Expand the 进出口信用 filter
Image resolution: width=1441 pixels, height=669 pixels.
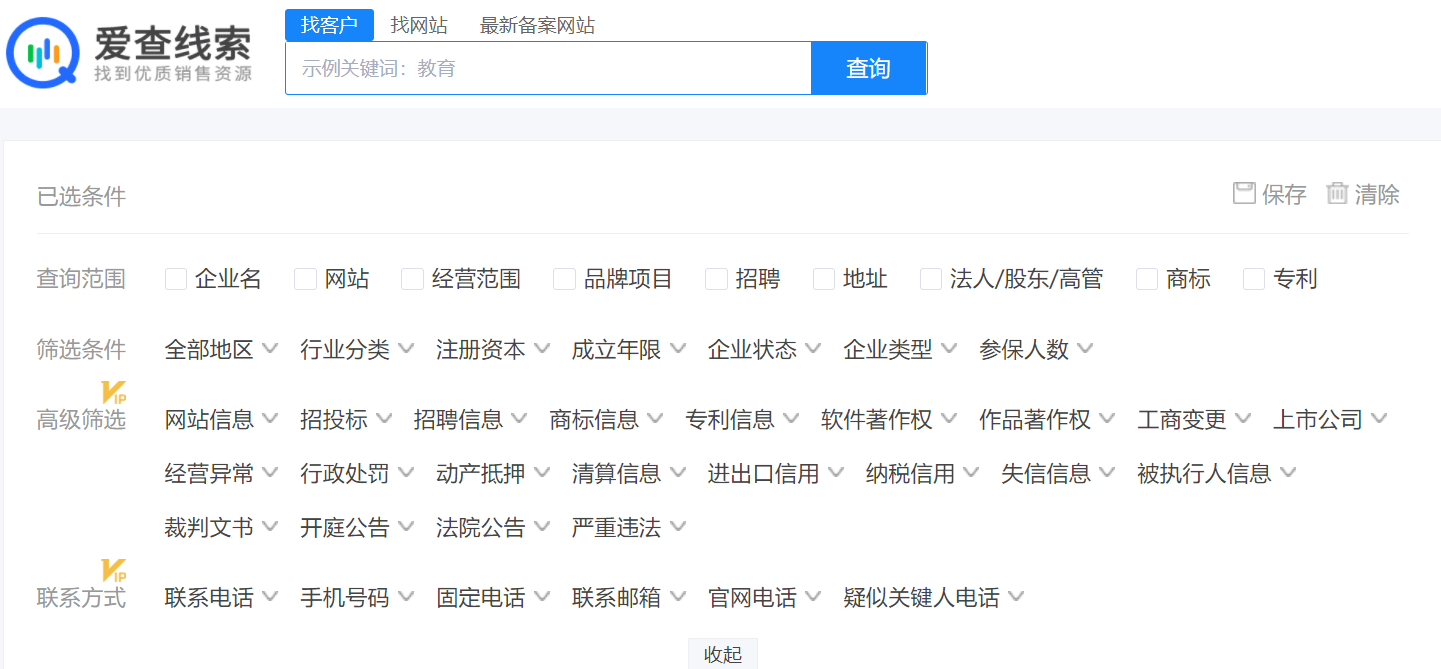pos(776,473)
